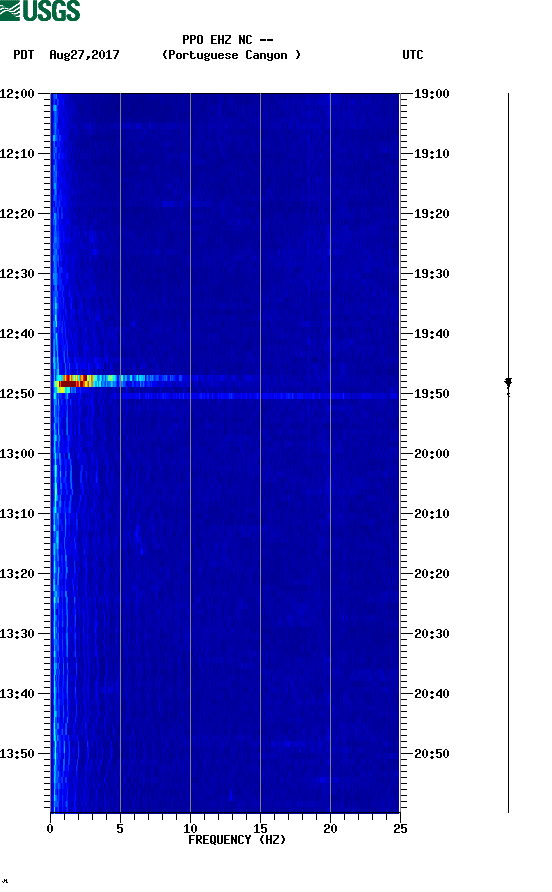Click the '10' frequency axis label
552x892 pixels.
[x=190, y=829]
